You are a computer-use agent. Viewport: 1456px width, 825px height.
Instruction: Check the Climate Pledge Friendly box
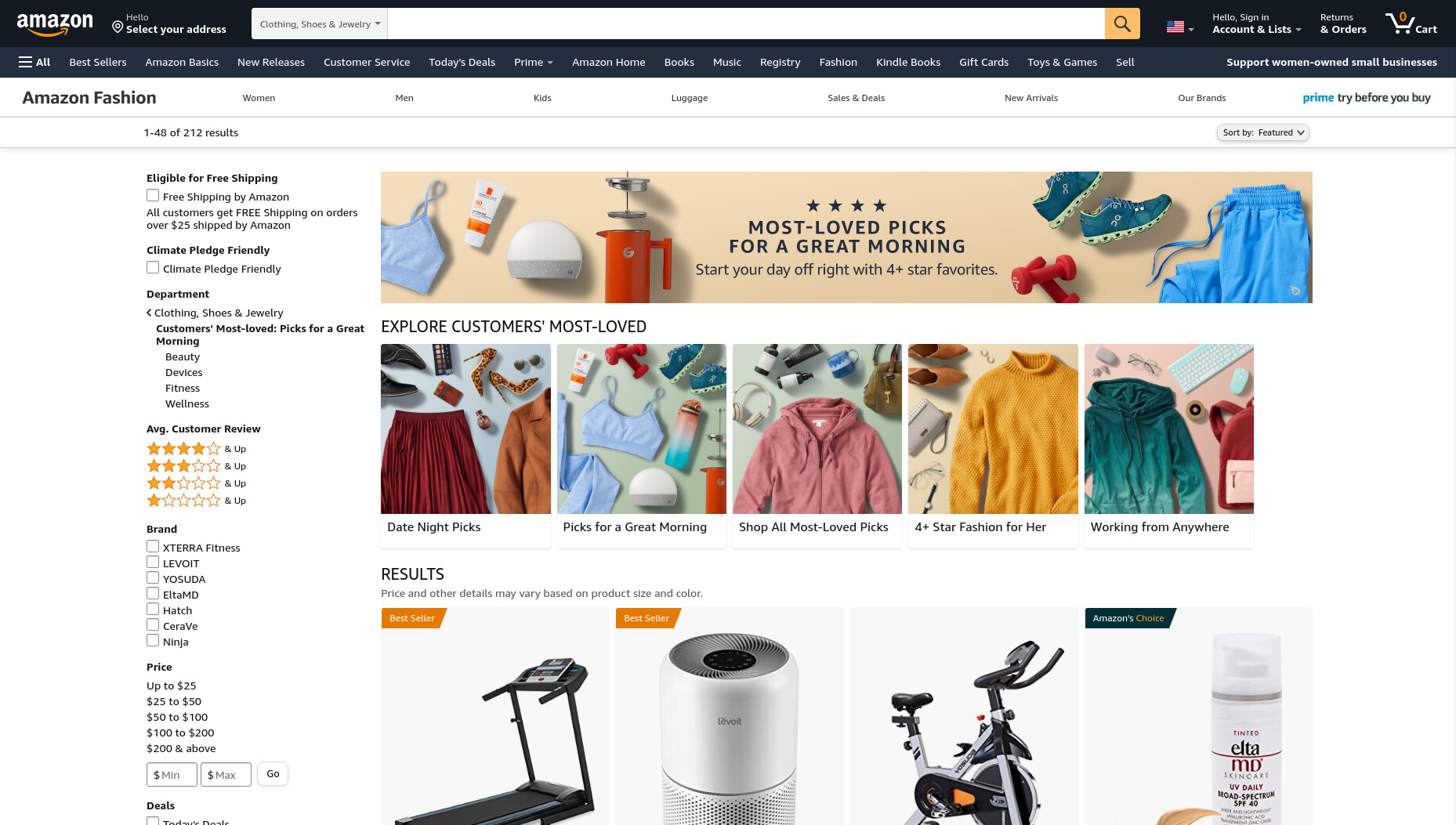[x=153, y=267]
